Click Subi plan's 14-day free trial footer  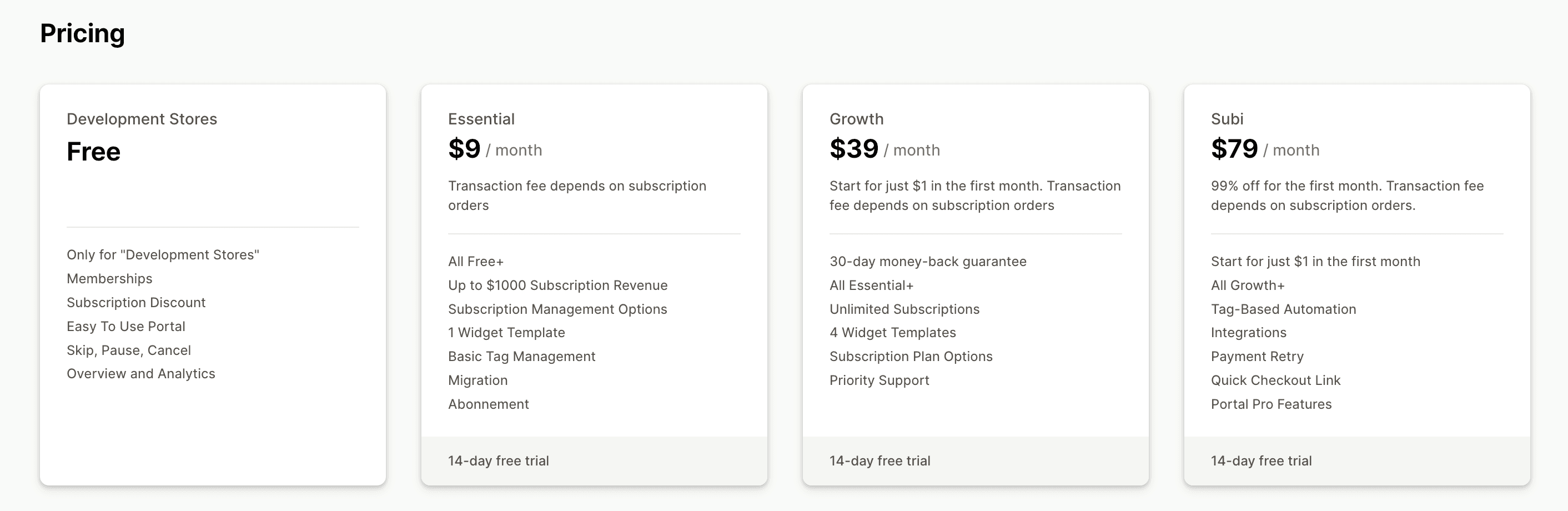click(1357, 460)
